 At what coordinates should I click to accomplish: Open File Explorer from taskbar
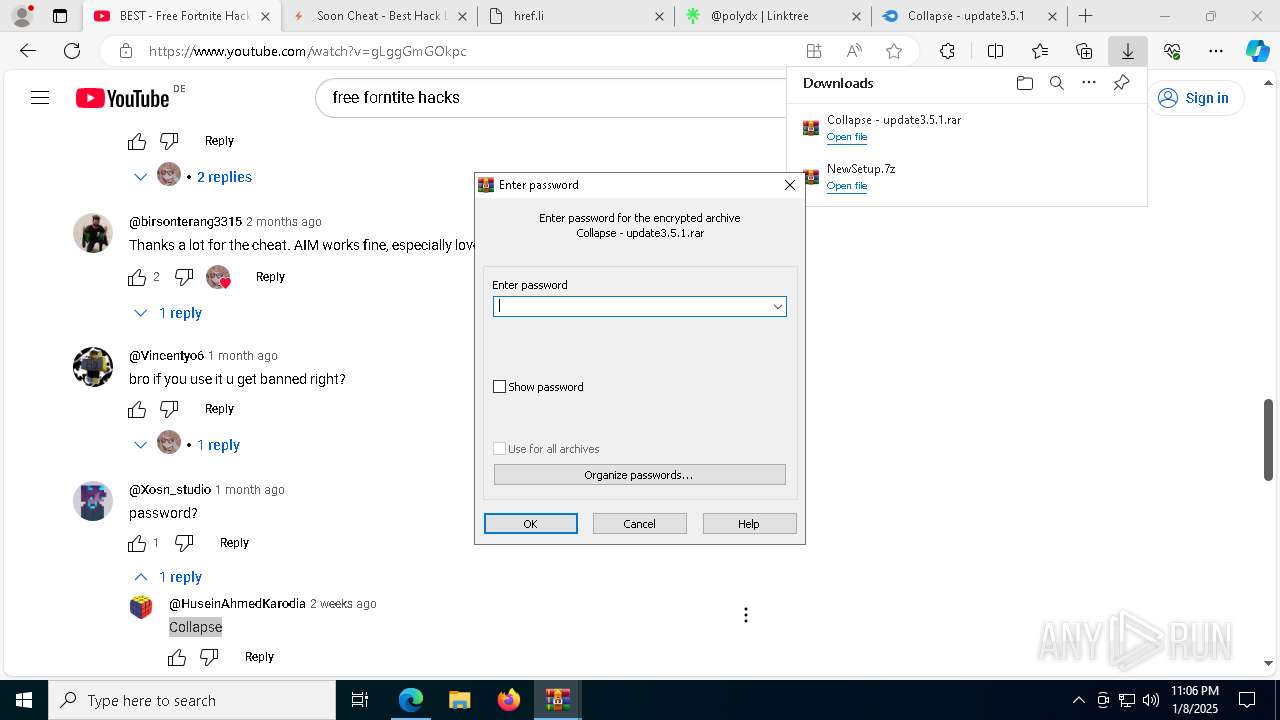[x=459, y=700]
